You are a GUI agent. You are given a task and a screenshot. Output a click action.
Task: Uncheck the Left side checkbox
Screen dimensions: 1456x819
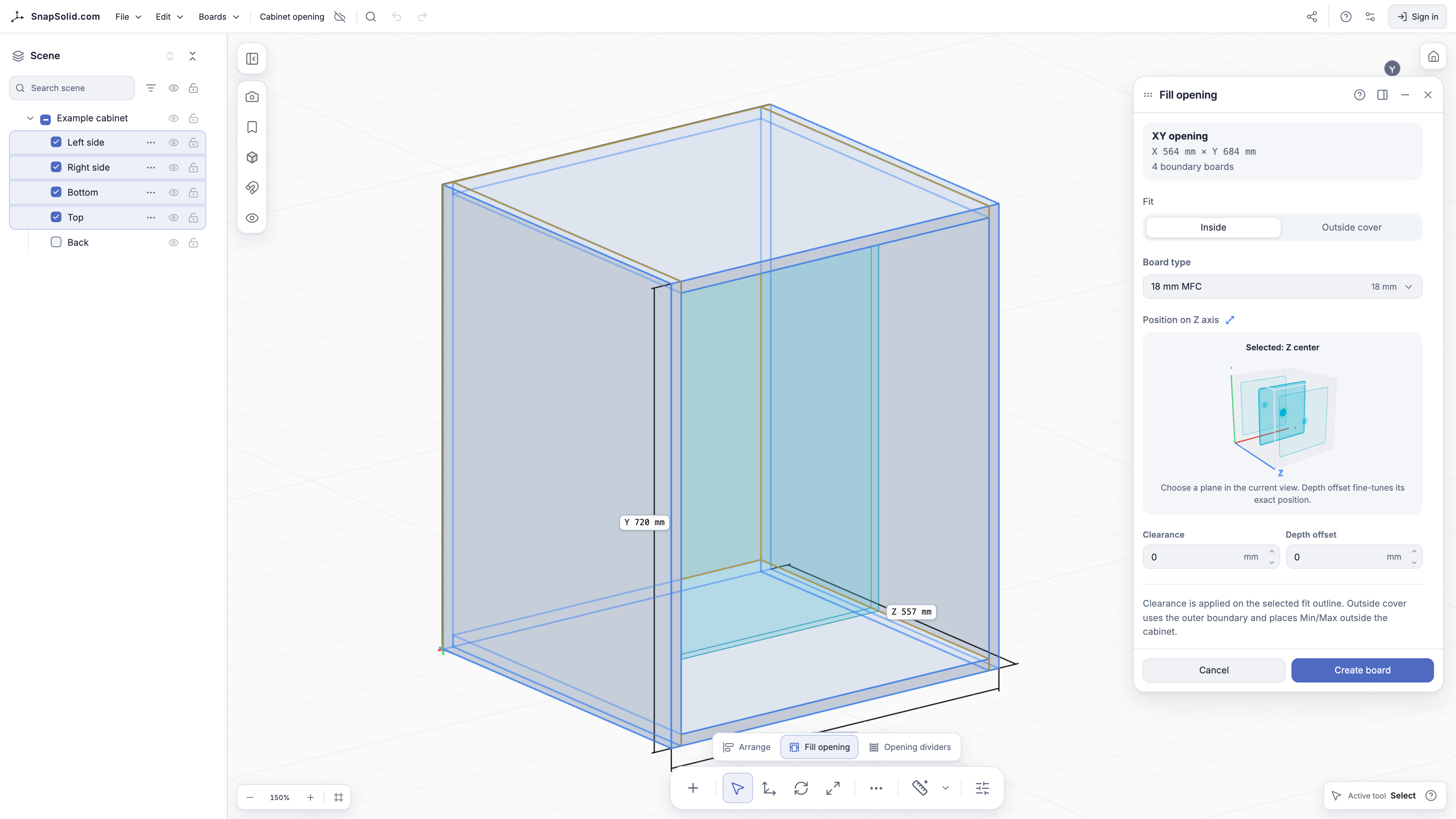click(x=56, y=143)
